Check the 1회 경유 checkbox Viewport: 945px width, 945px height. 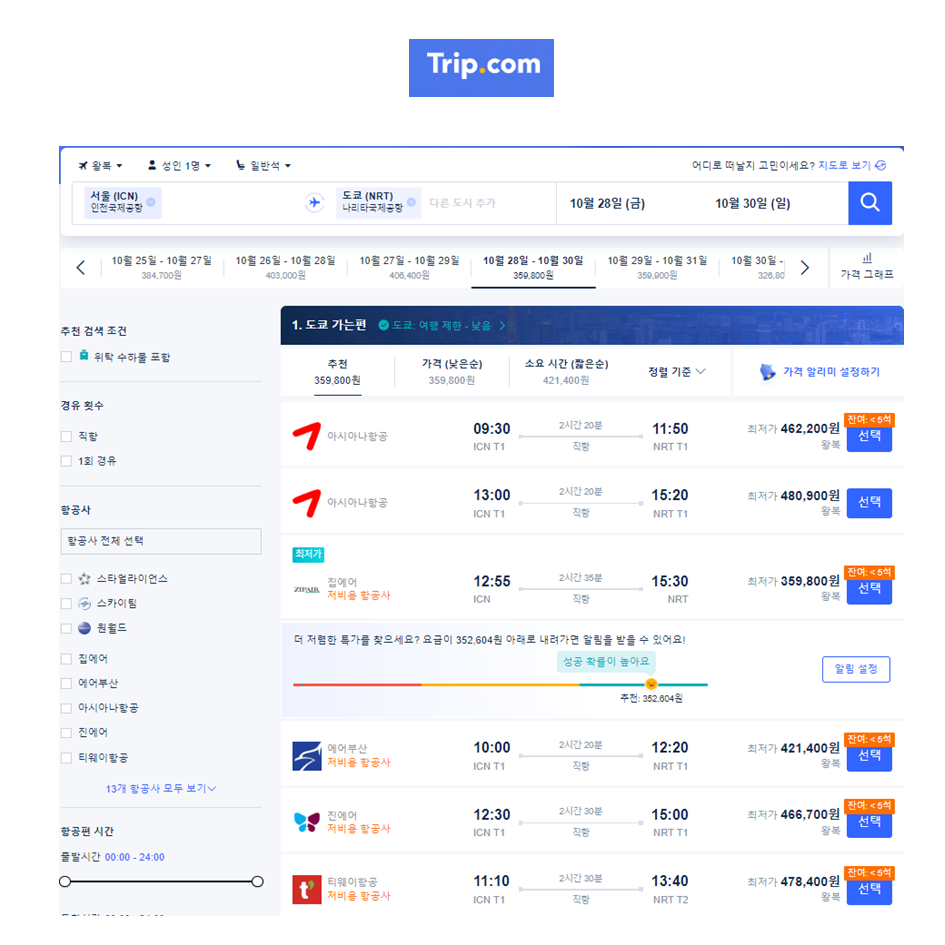[66, 461]
